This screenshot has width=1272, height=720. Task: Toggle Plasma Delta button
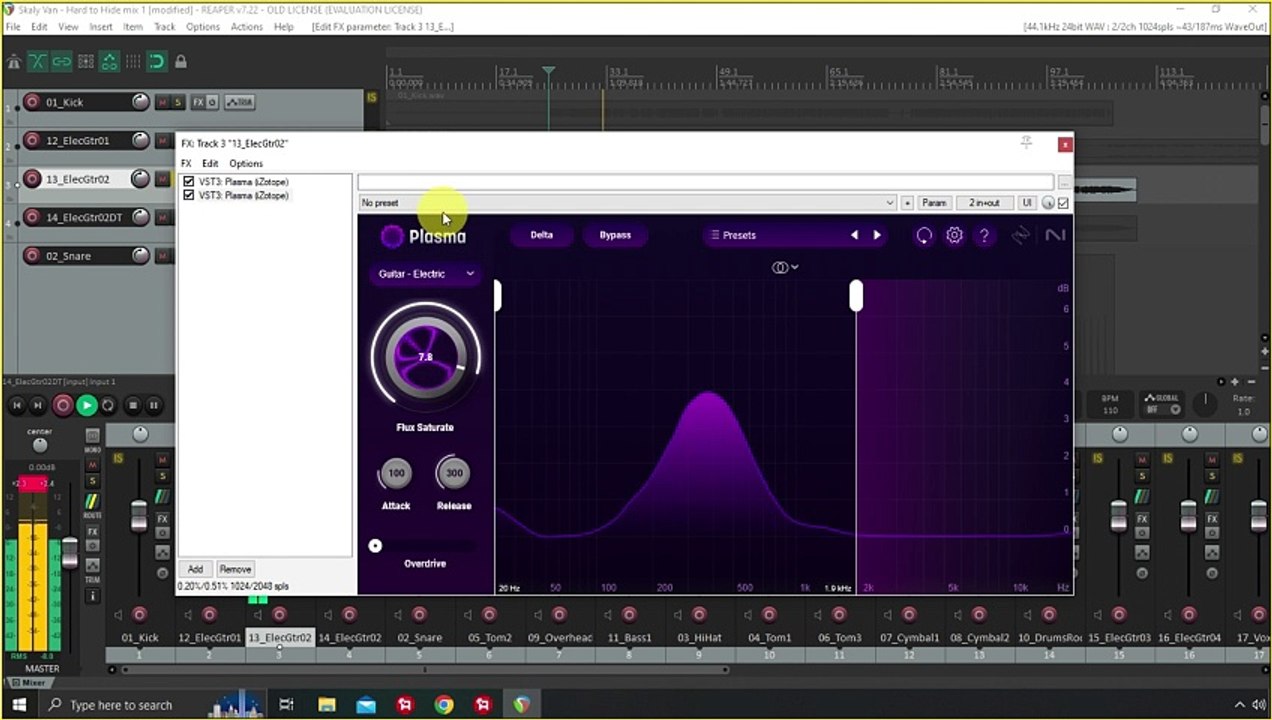click(541, 235)
